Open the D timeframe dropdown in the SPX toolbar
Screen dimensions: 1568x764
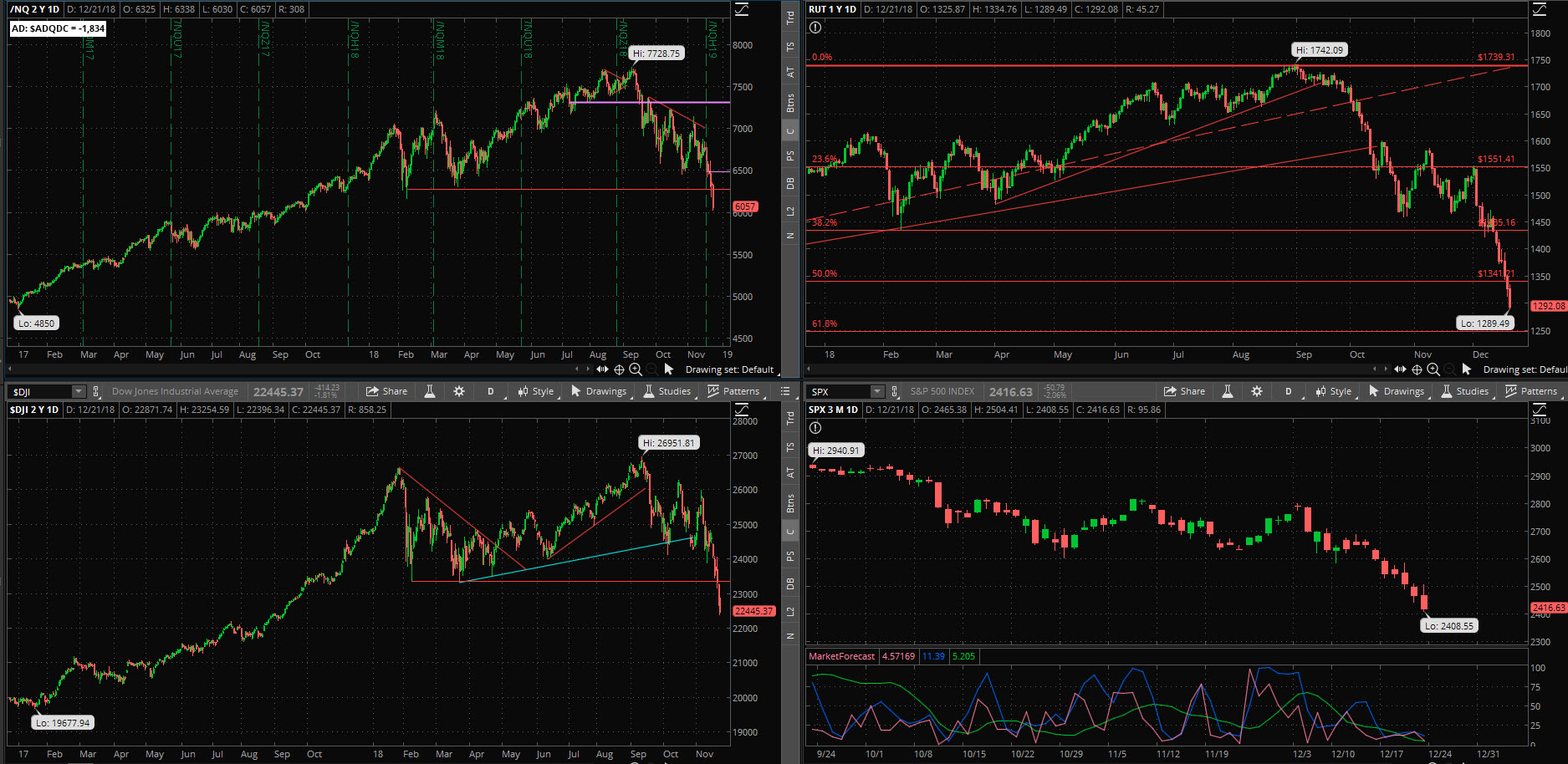pyautogui.click(x=1289, y=391)
